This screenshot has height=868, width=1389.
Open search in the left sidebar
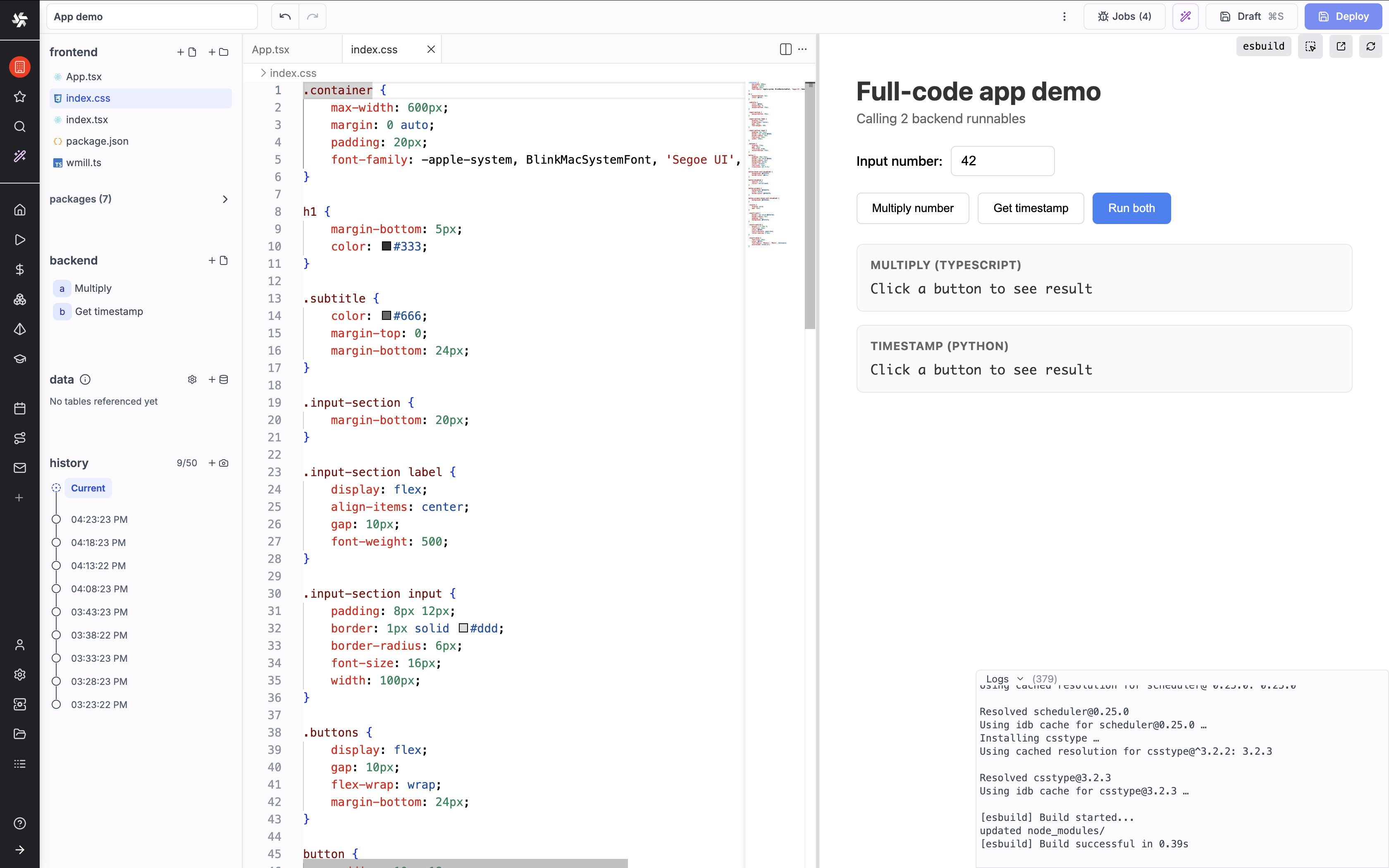tap(20, 127)
